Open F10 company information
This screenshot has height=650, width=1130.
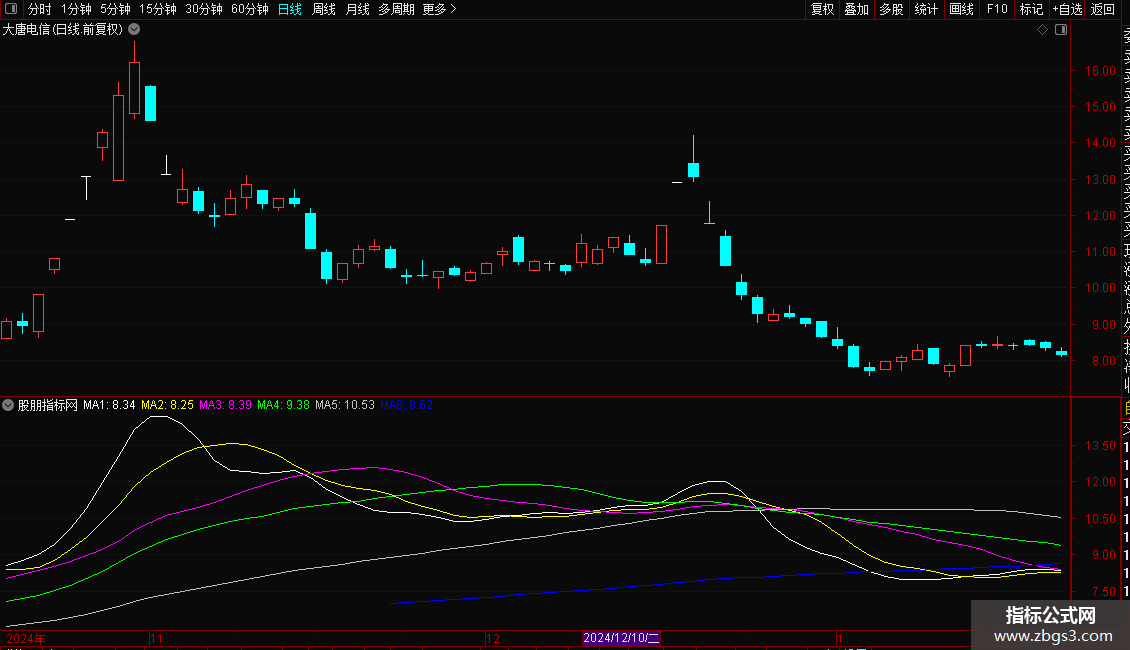click(997, 9)
